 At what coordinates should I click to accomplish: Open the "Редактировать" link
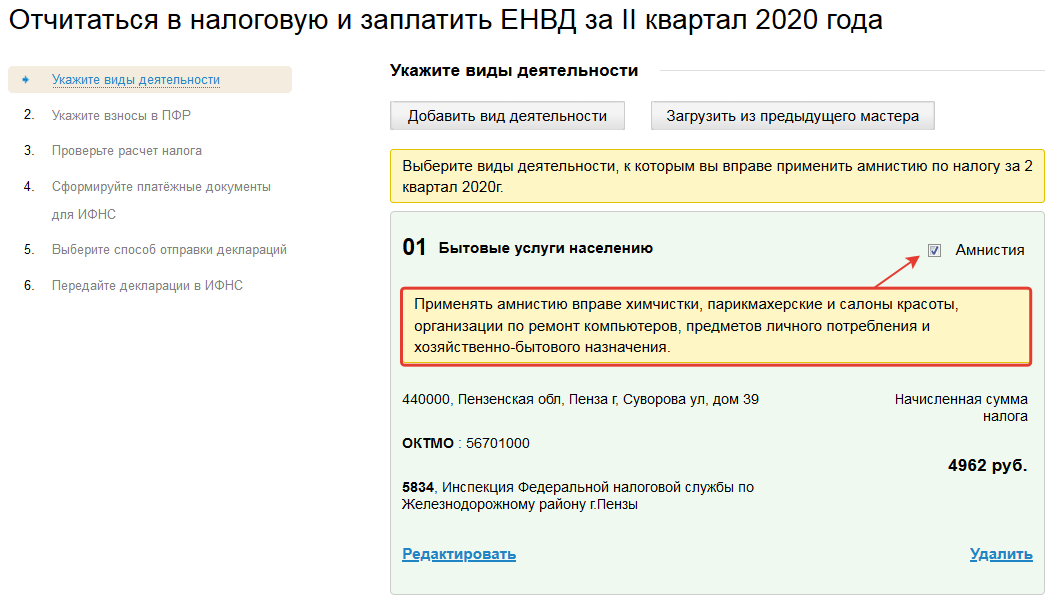click(459, 554)
